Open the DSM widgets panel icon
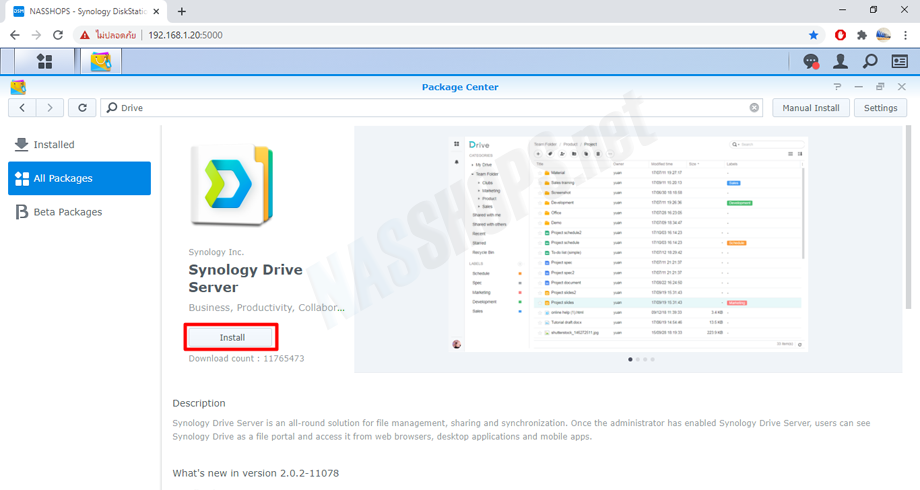Viewport: 920px width, 490px height. (899, 61)
